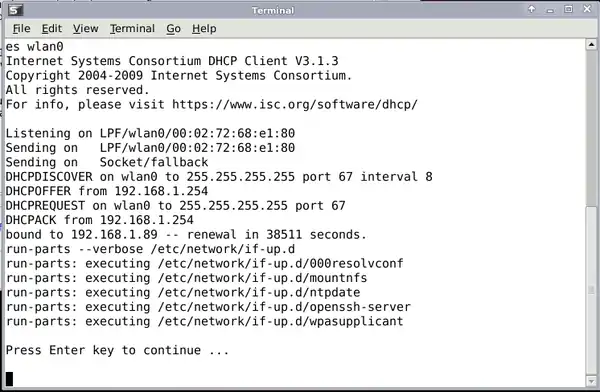Open the Terminal menu
This screenshot has height=392, width=600.
coord(132,29)
